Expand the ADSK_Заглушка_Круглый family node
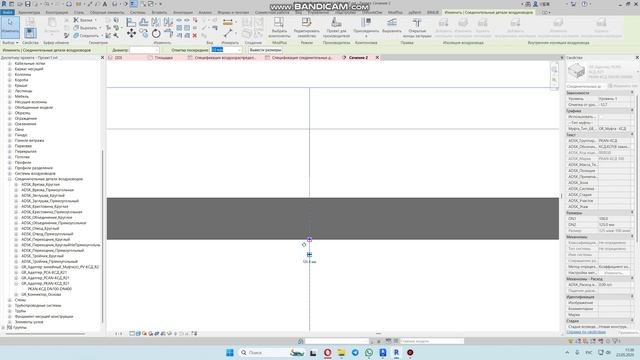Screen dimensions: 640x360 point(16,196)
